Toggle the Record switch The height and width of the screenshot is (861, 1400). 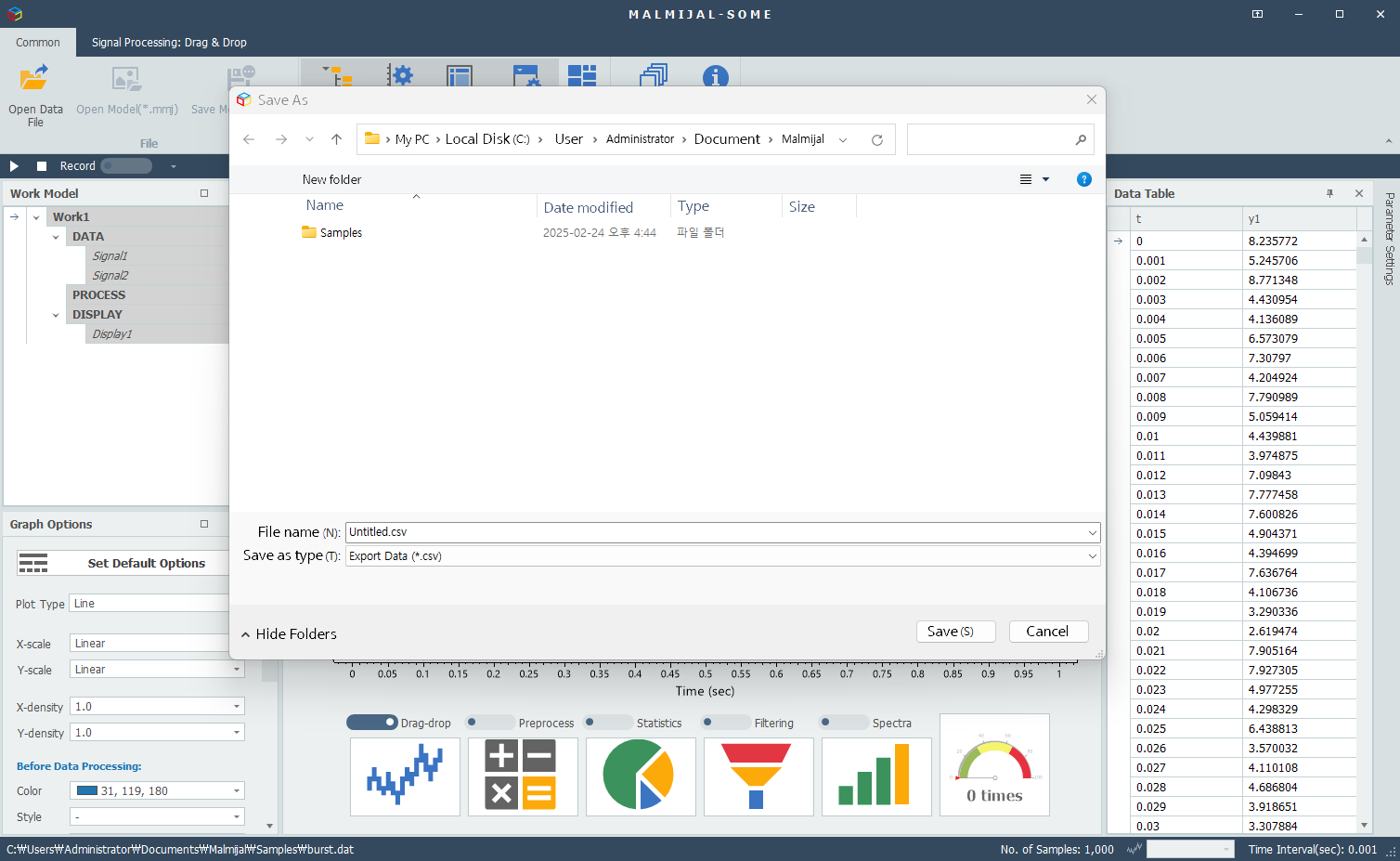pos(126,166)
